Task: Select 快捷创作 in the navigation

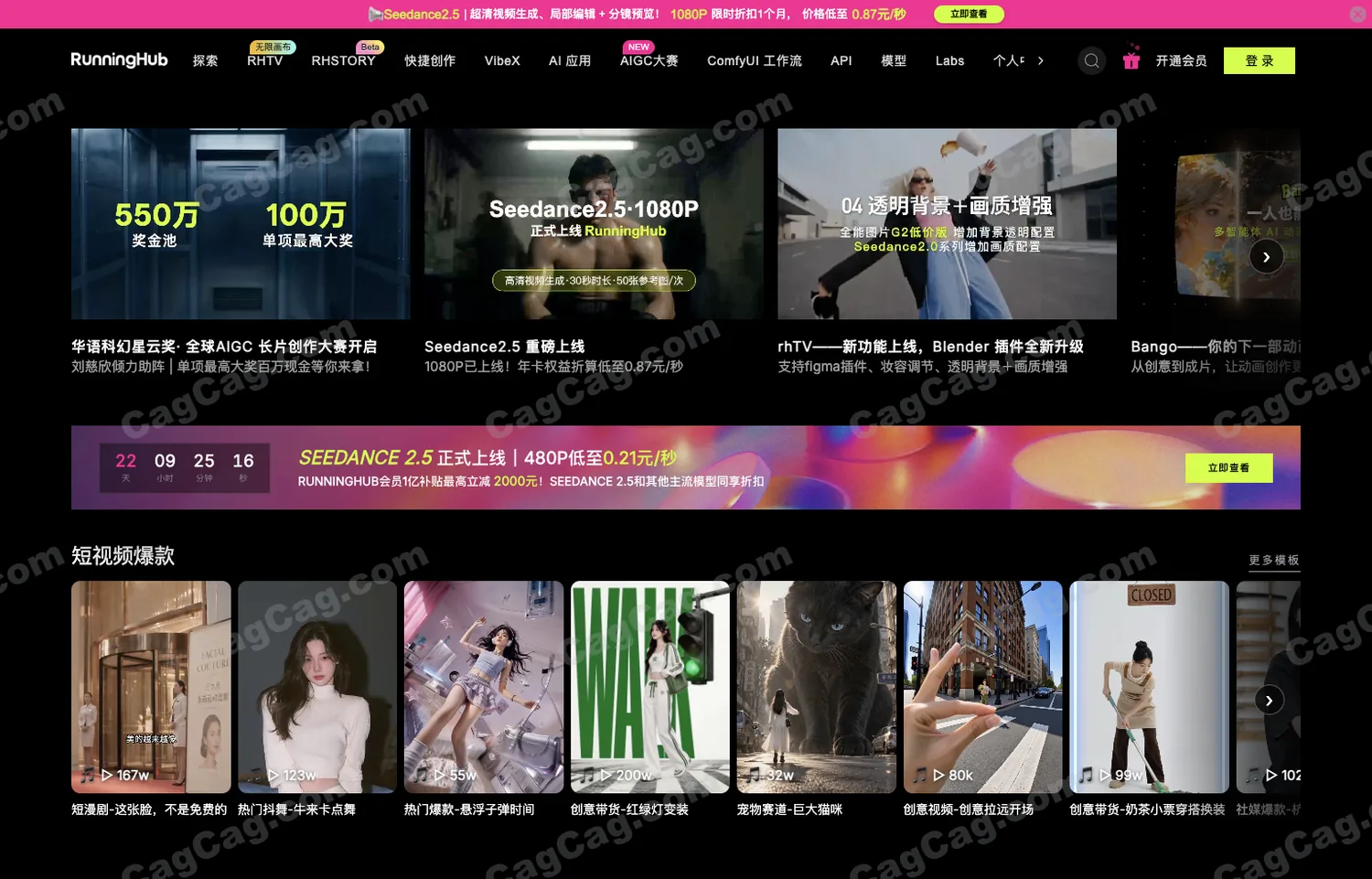Action: click(430, 60)
